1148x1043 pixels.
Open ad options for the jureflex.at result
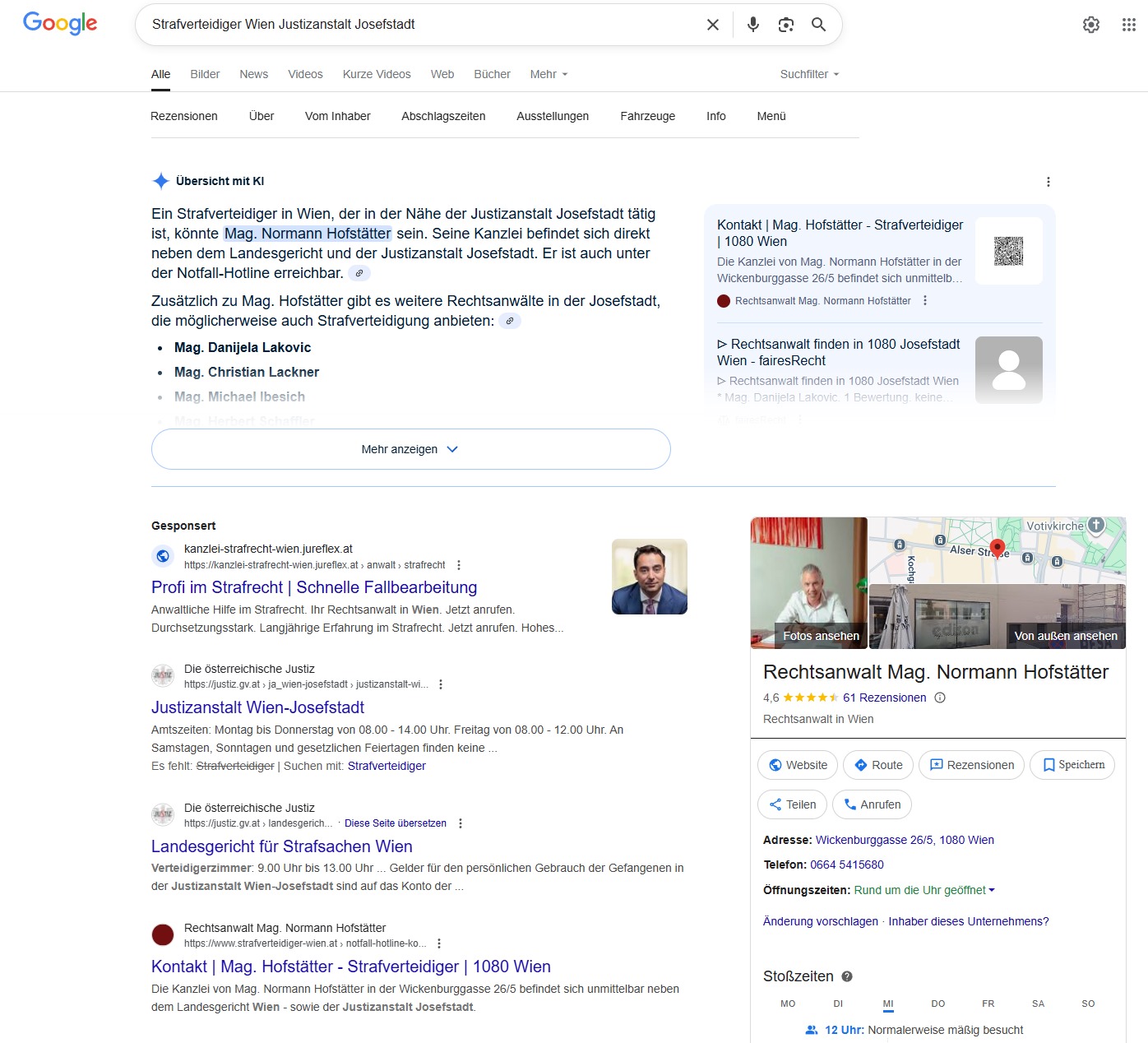click(x=459, y=565)
